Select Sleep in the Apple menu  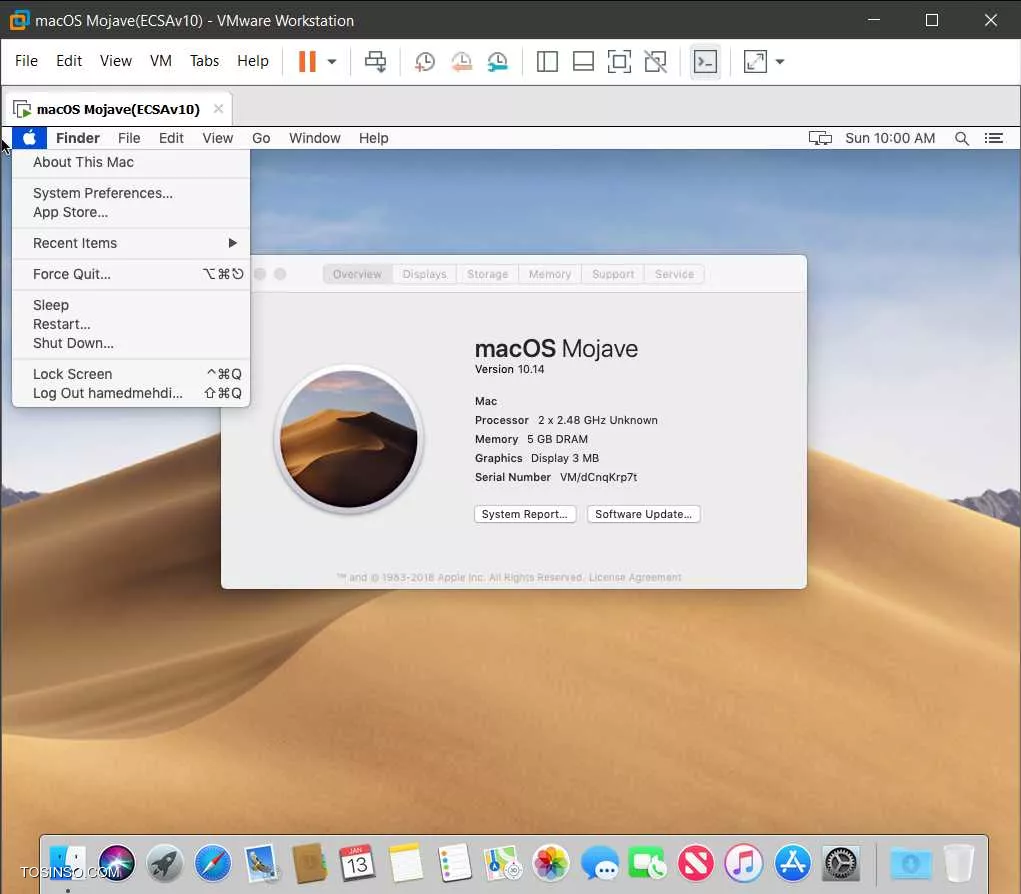coord(131,305)
